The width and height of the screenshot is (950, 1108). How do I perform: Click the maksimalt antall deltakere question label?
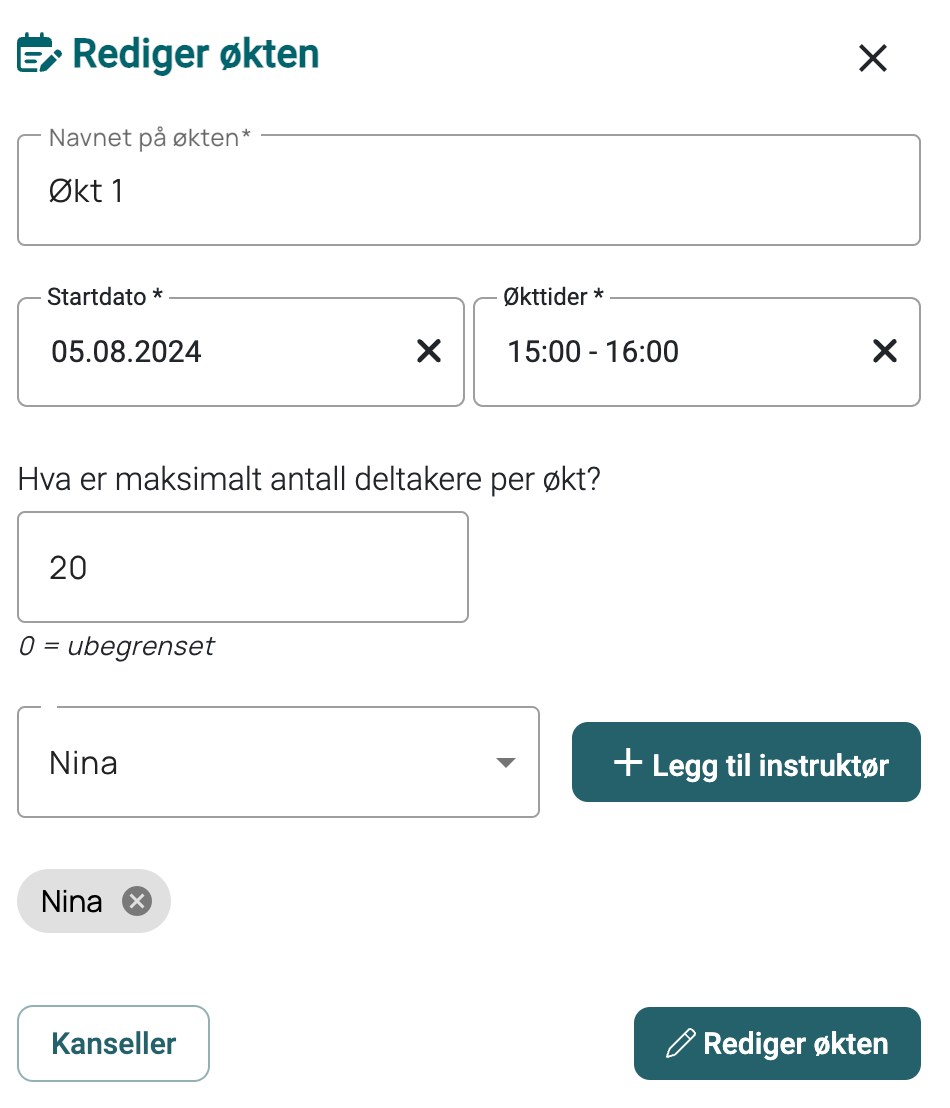point(309,479)
